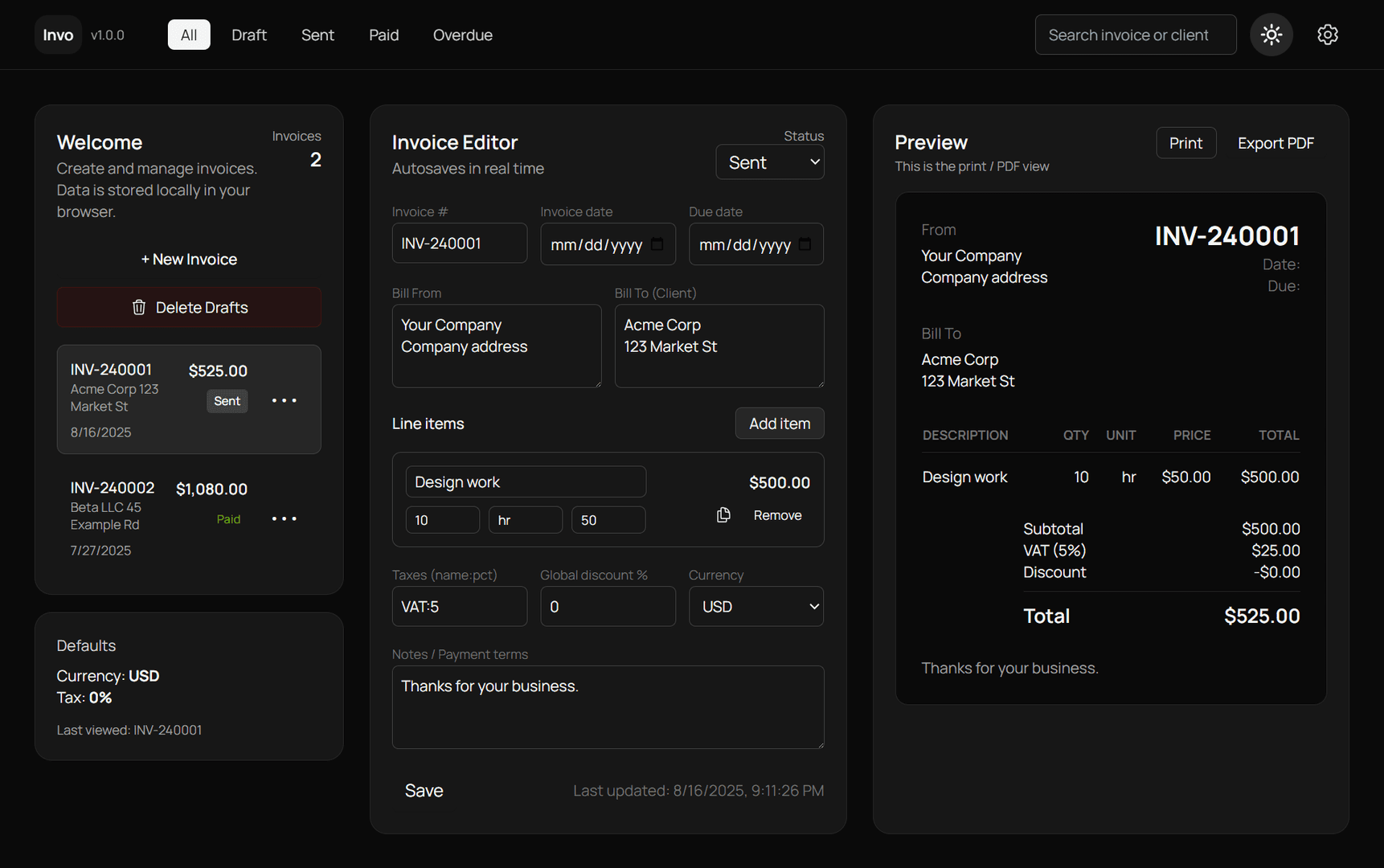Remove the Design work line item
This screenshot has height=868, width=1384.
click(777, 515)
